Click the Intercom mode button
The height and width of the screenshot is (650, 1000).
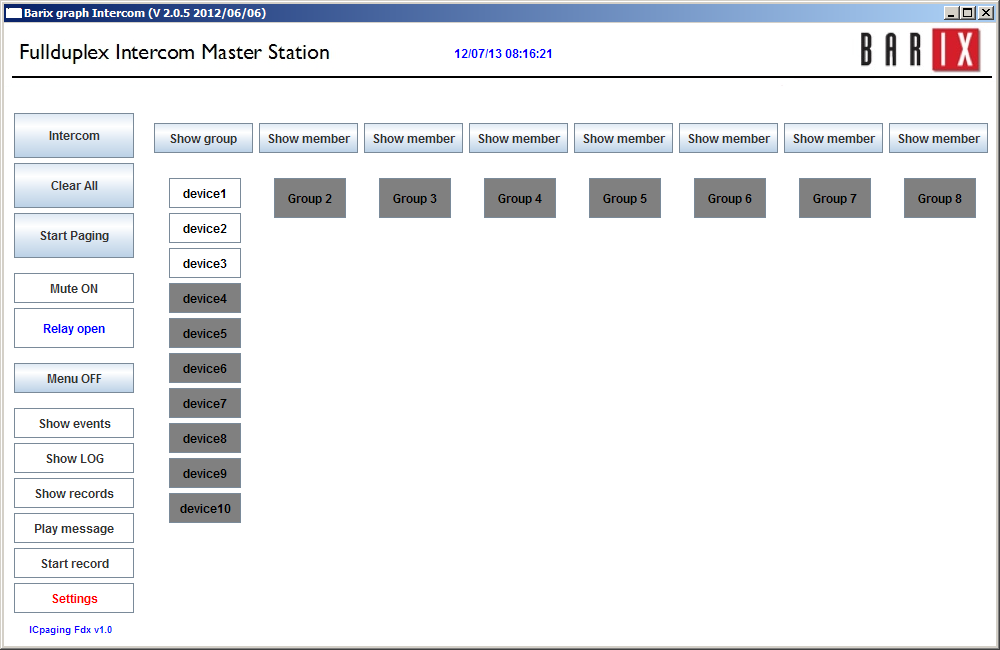(74, 136)
